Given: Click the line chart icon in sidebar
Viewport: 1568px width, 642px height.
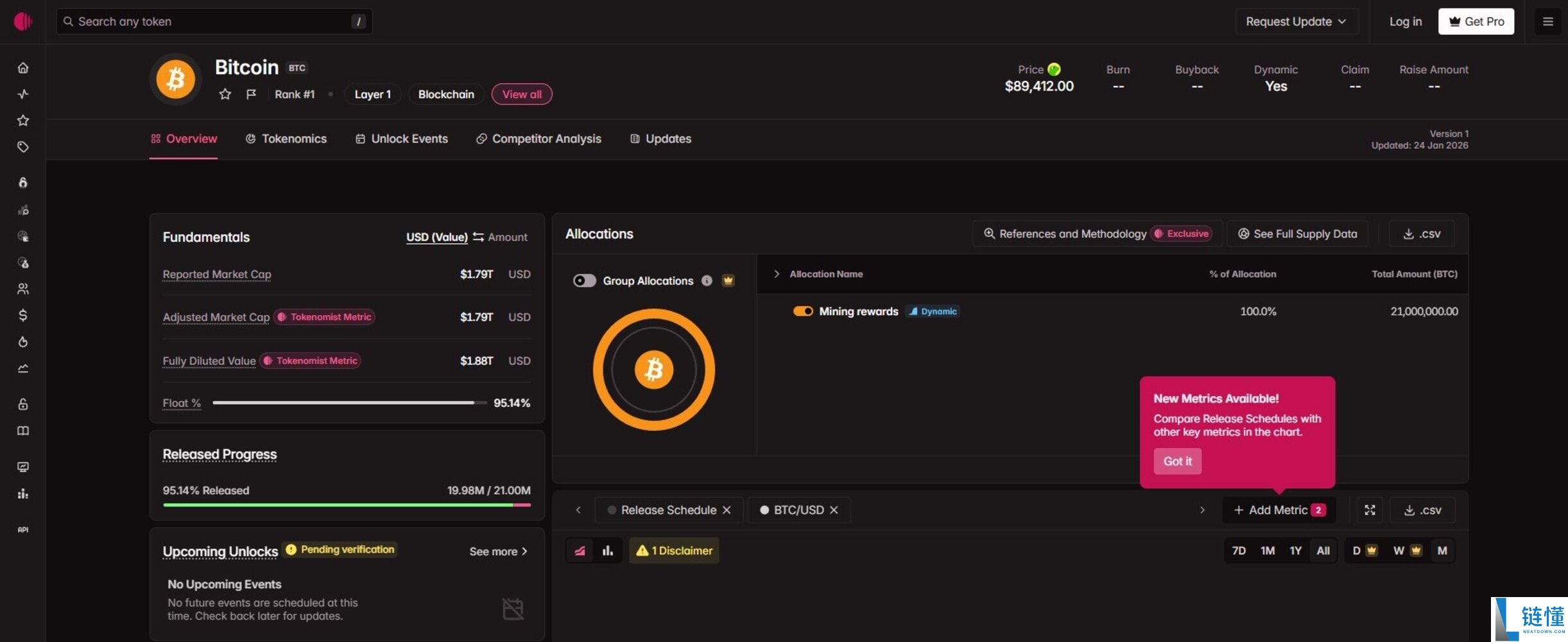Looking at the screenshot, I should tap(23, 369).
